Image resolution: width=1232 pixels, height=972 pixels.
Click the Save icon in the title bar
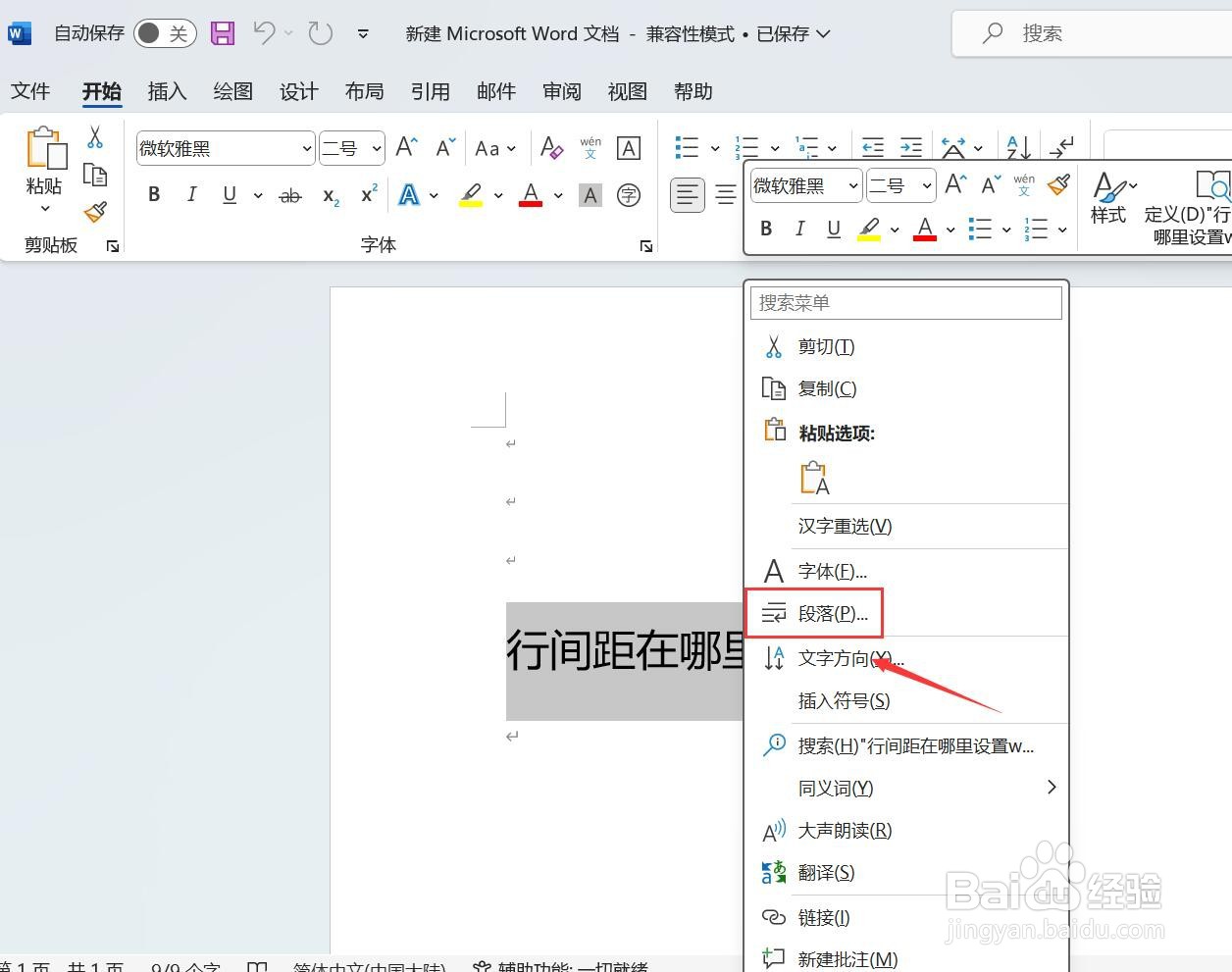click(x=222, y=32)
